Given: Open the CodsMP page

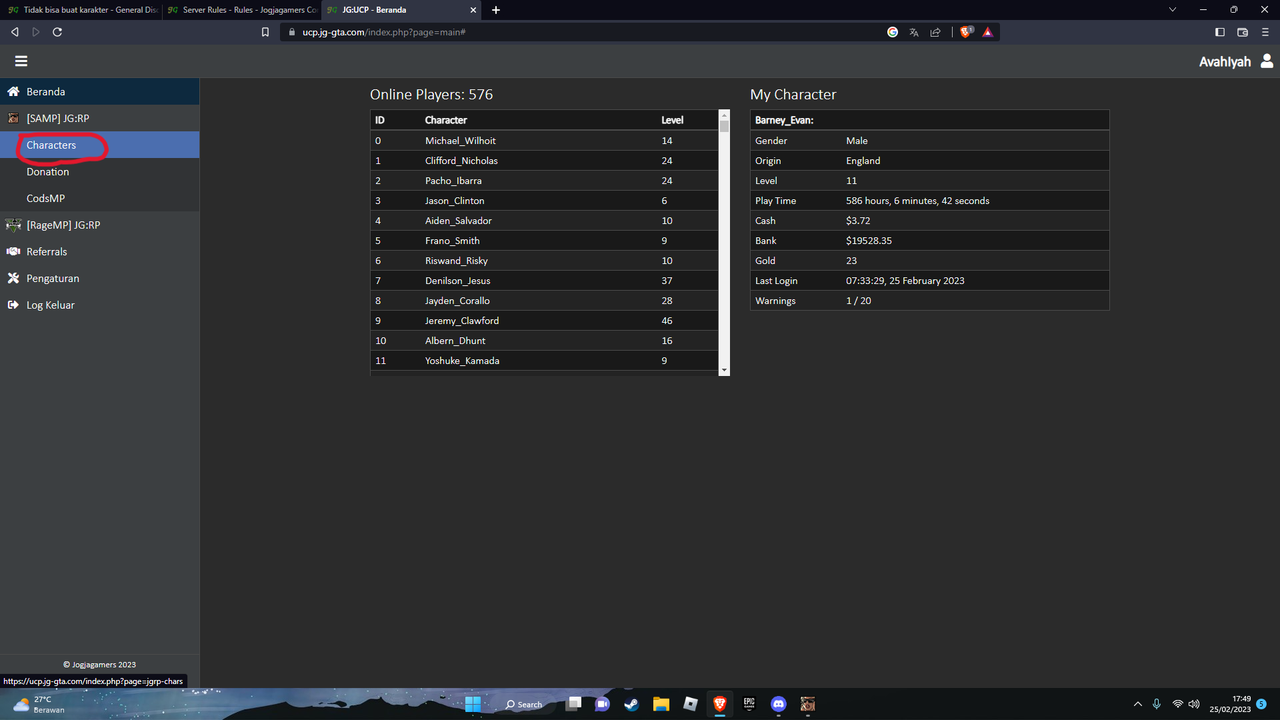Looking at the screenshot, I should pyautogui.click(x=100, y=198).
